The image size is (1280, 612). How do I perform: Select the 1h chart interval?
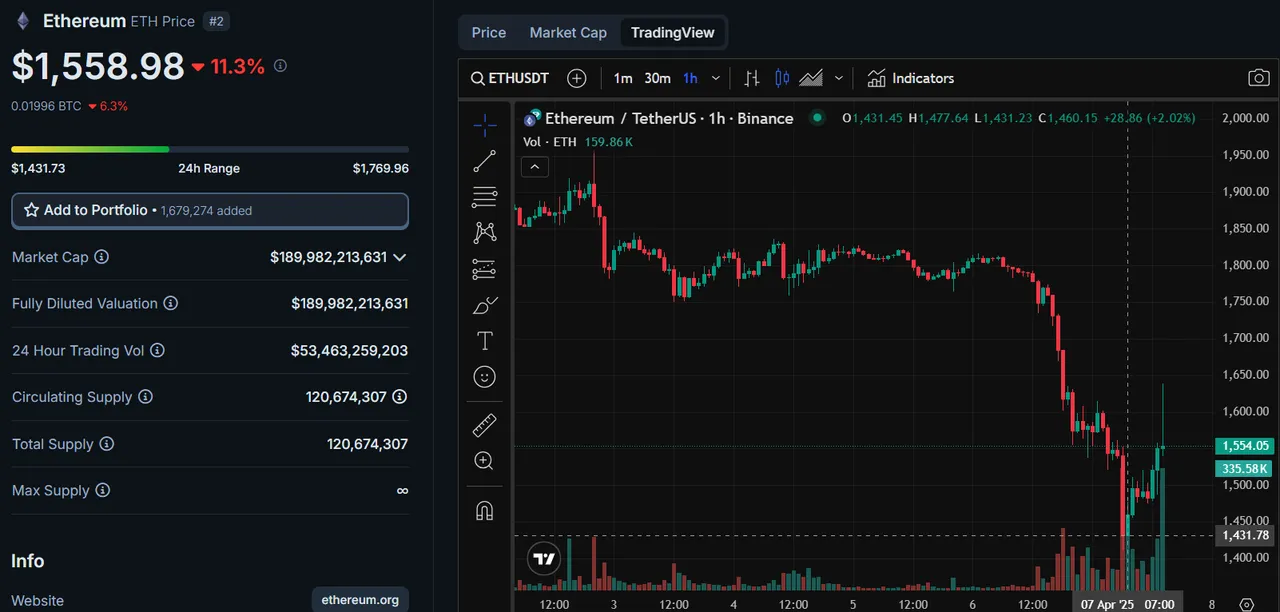point(691,78)
